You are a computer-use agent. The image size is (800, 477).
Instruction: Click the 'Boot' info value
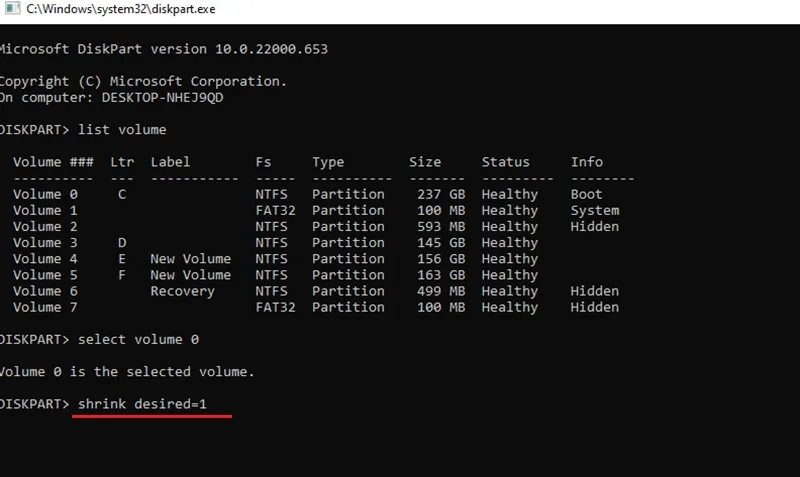[587, 194]
